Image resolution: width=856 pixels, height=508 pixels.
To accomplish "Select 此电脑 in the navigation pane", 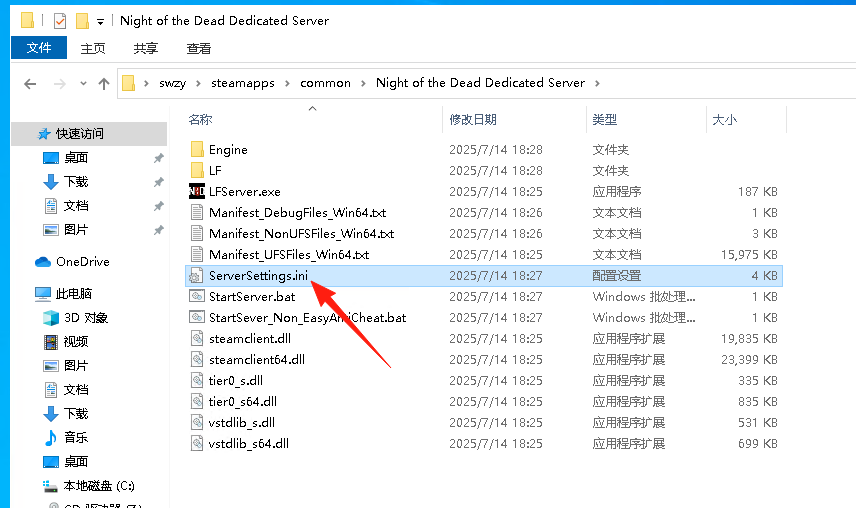I will coord(74,294).
